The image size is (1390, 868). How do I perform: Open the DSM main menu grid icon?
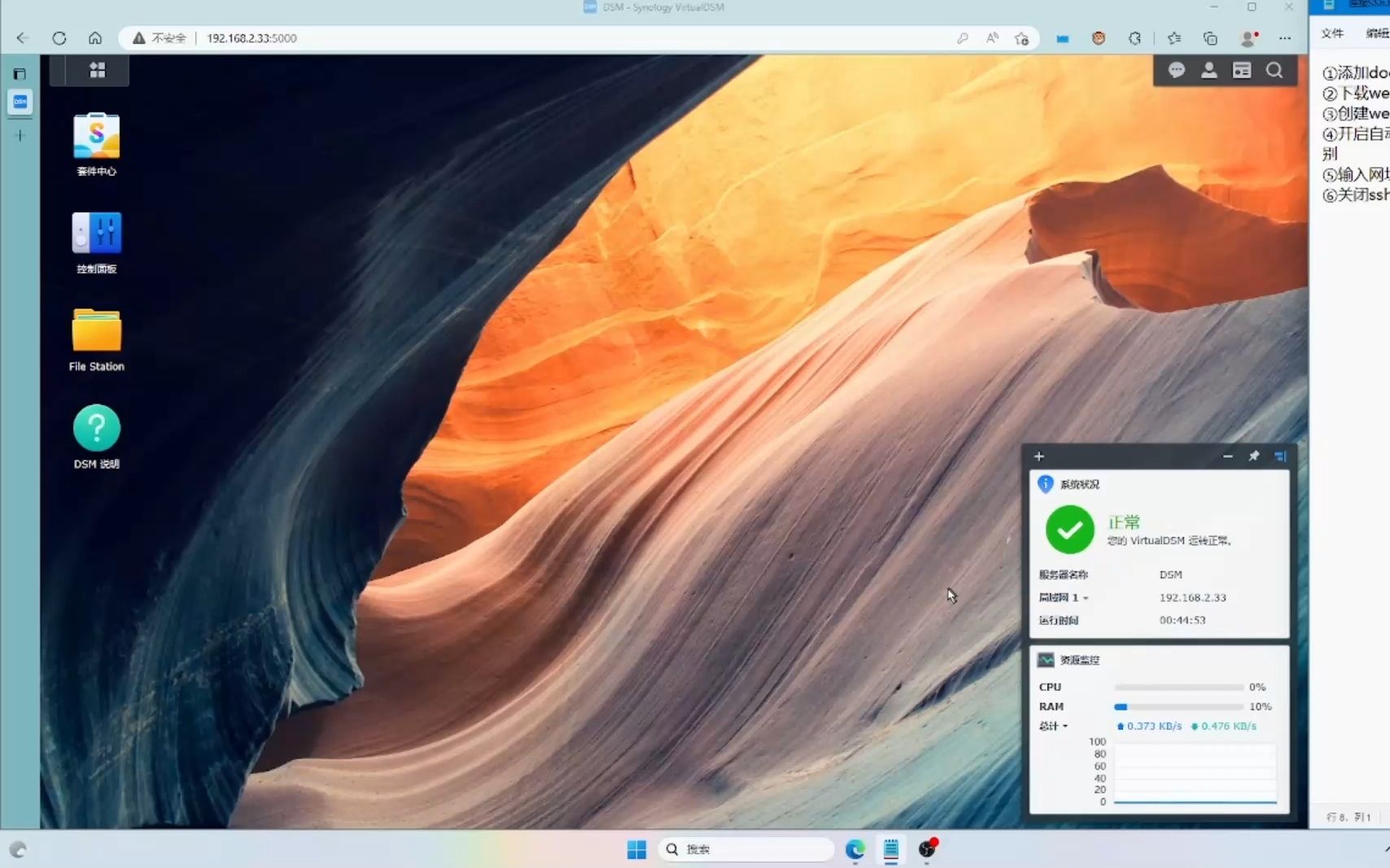click(97, 70)
